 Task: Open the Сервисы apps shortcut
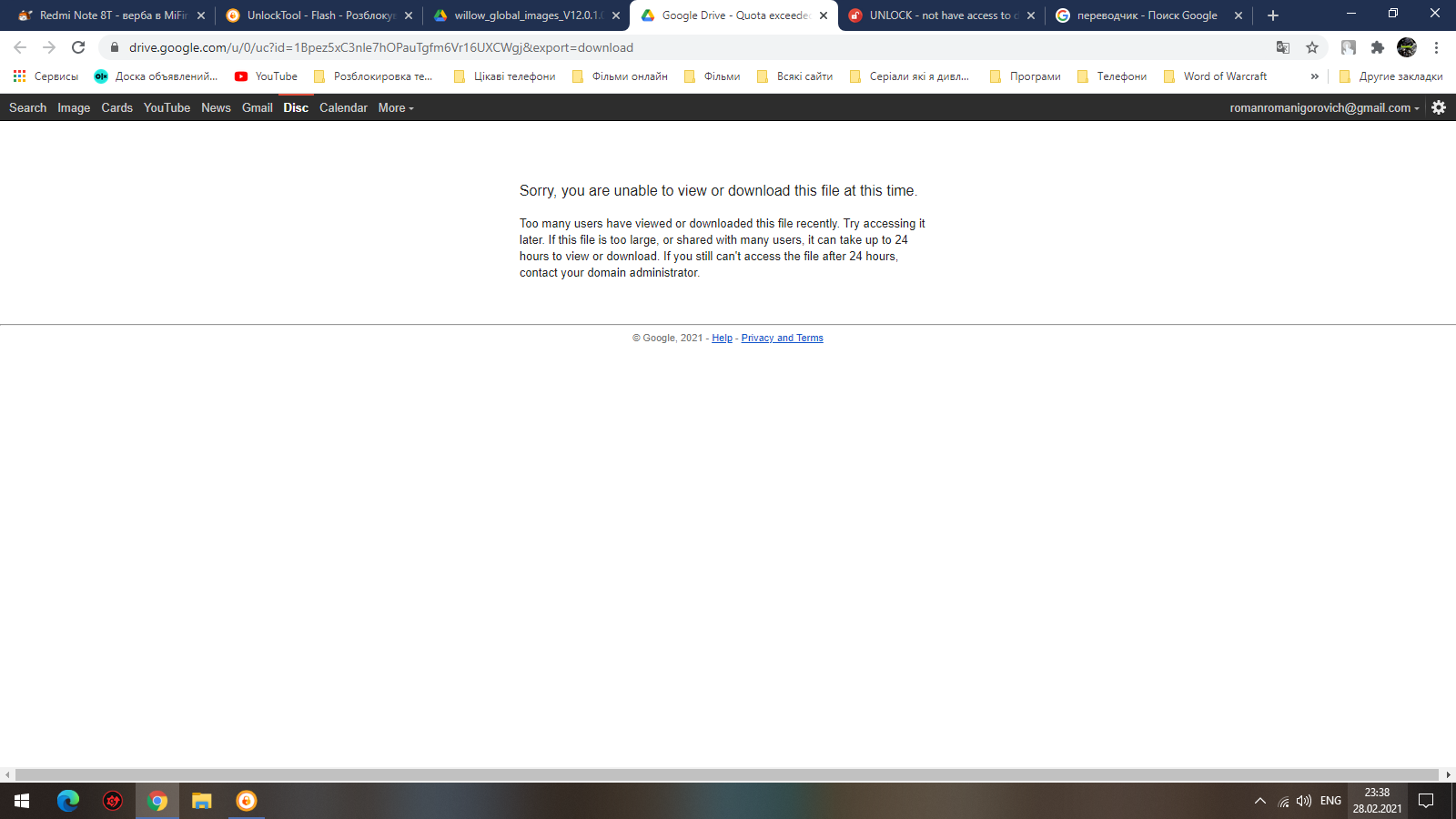tap(45, 76)
